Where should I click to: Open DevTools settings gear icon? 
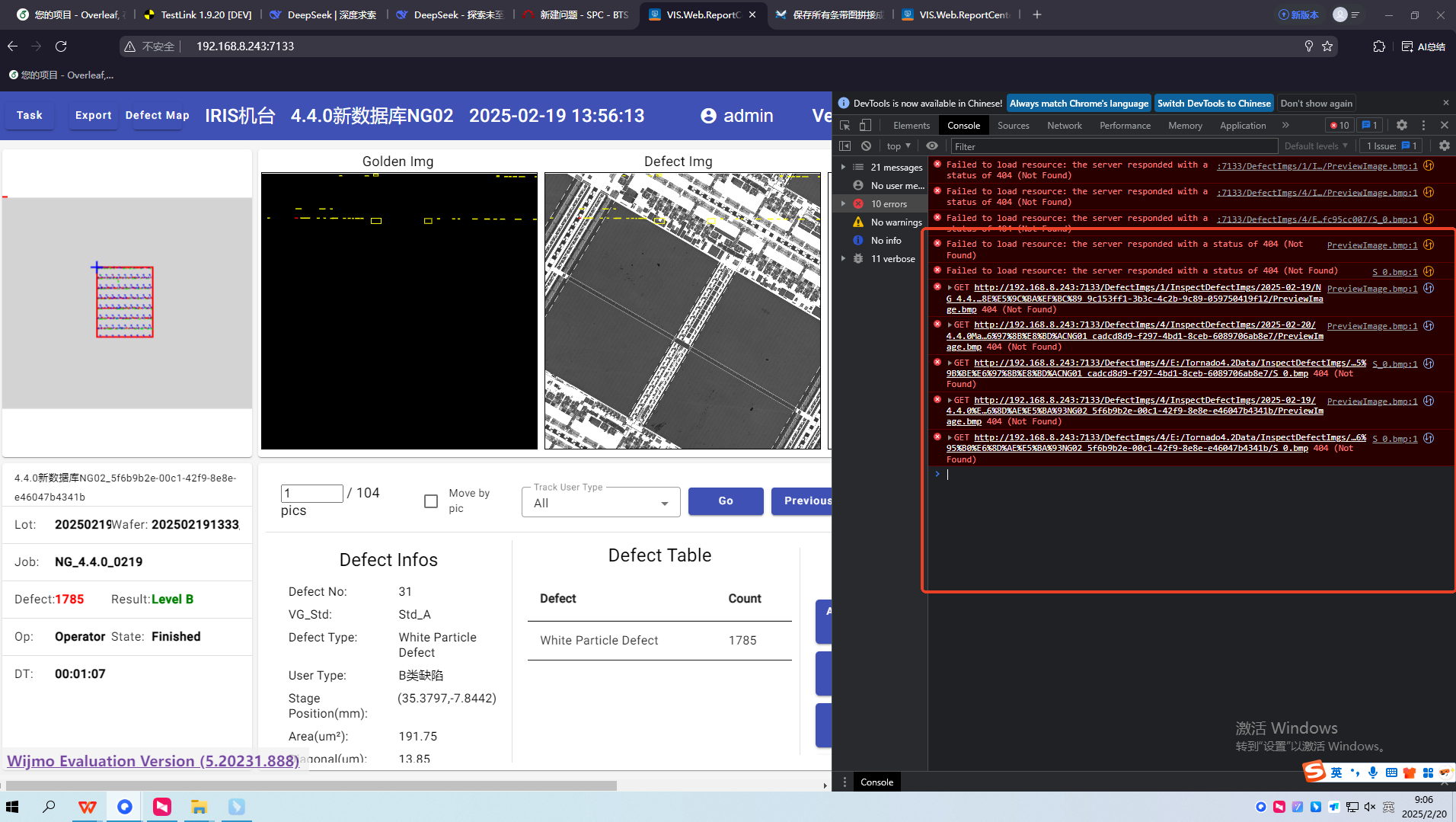(x=1402, y=125)
